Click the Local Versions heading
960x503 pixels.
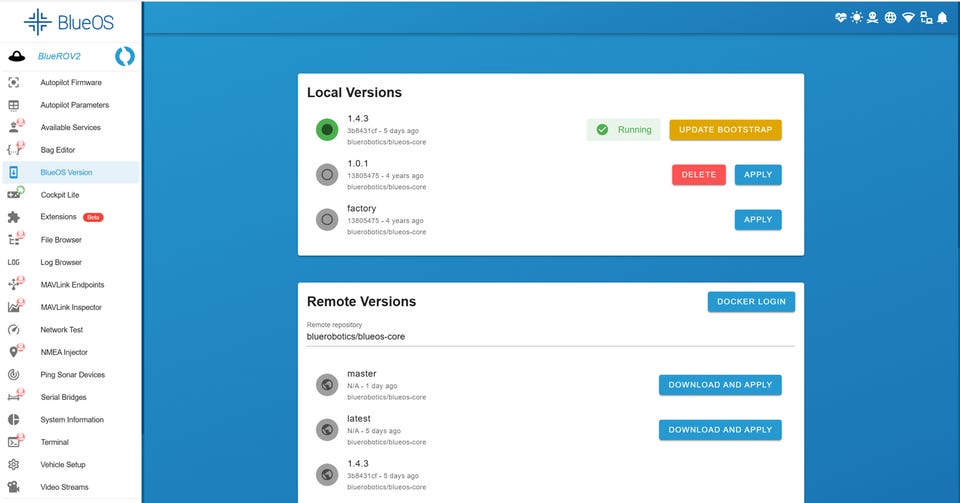click(x=354, y=92)
